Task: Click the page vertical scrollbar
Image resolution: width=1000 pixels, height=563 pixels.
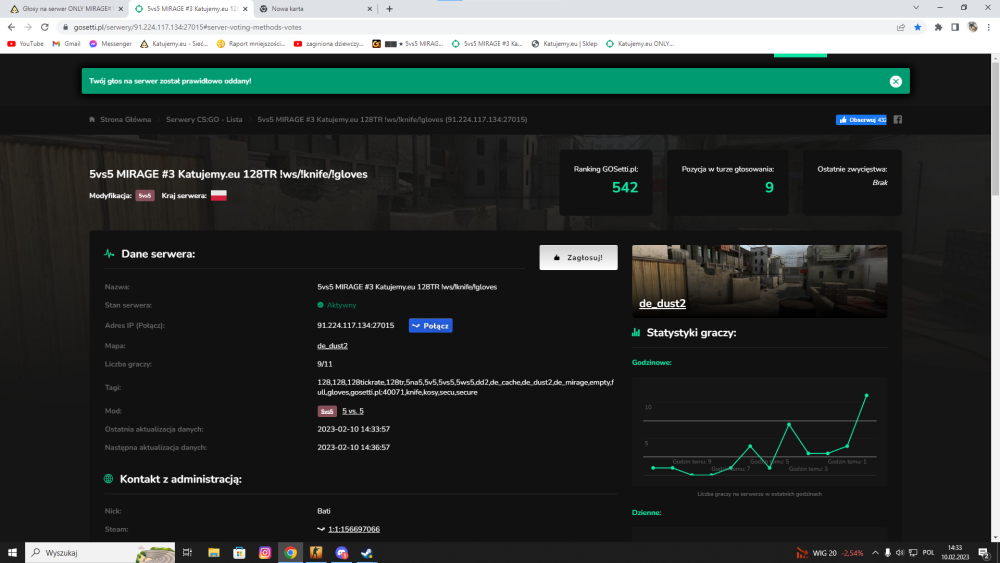Action: pos(995,297)
